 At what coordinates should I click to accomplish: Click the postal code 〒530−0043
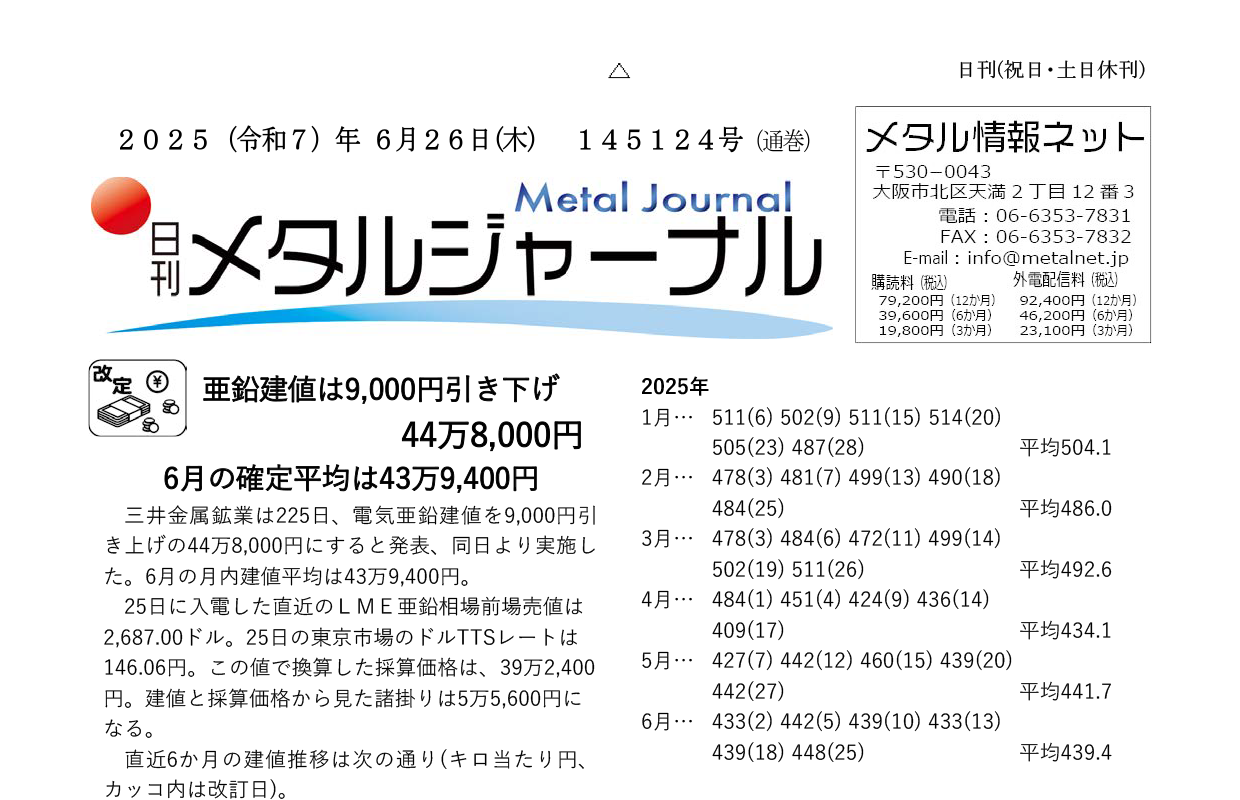933,172
